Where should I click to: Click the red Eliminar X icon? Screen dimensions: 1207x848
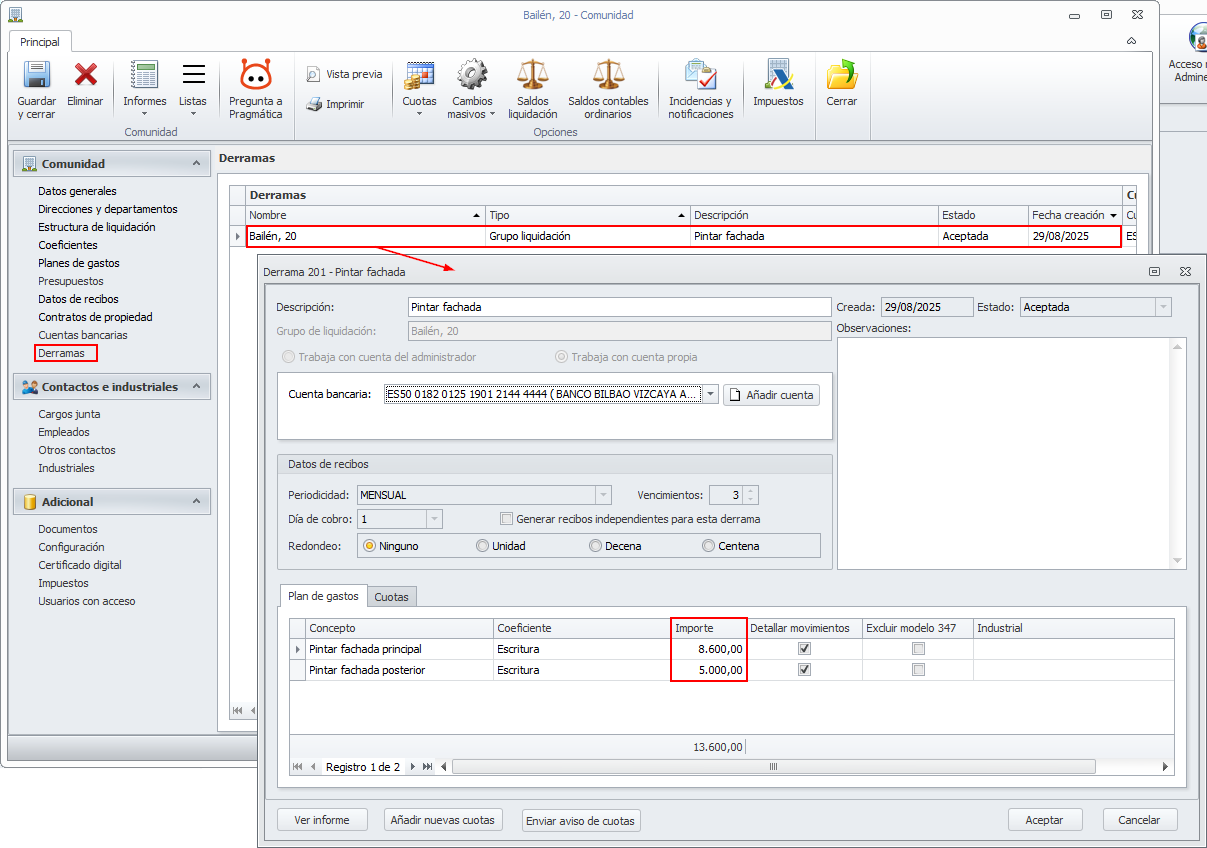[85, 76]
